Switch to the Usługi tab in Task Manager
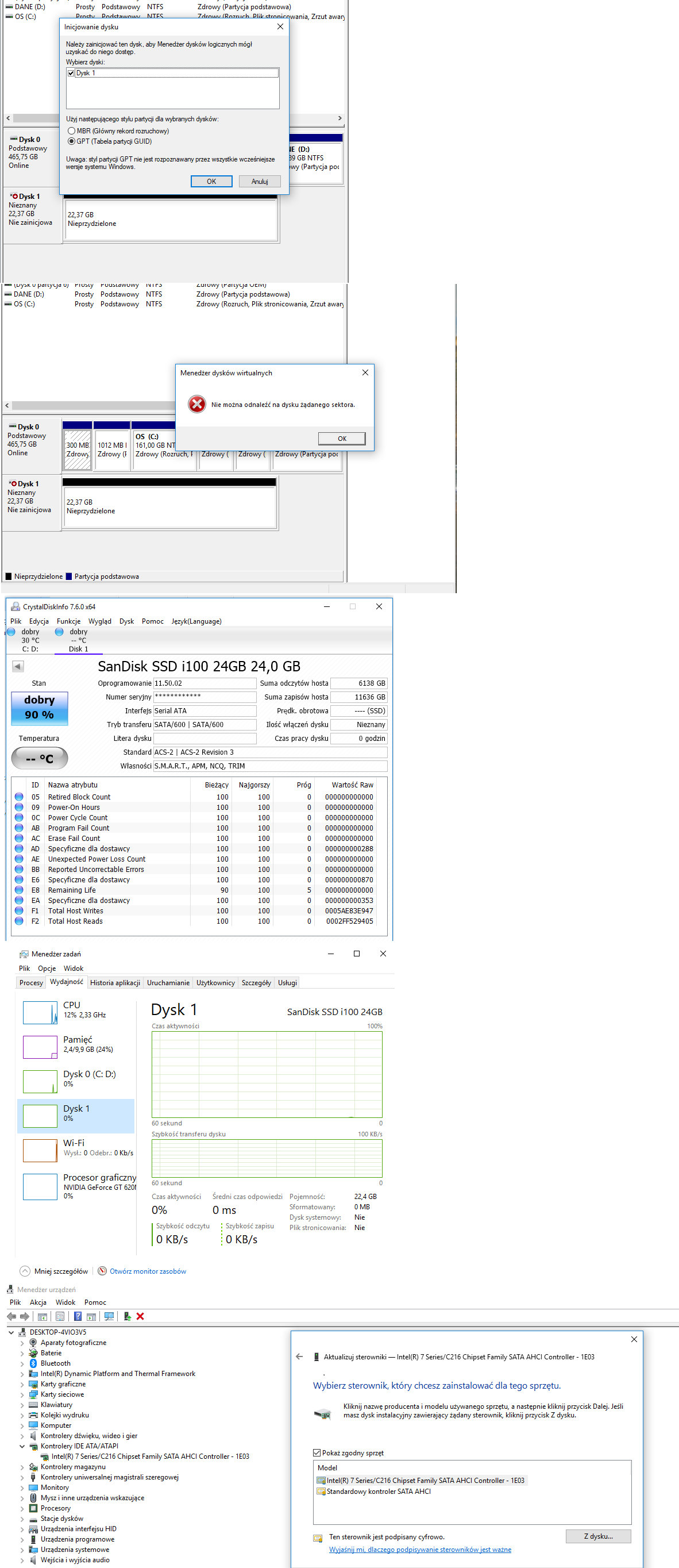 click(287, 982)
